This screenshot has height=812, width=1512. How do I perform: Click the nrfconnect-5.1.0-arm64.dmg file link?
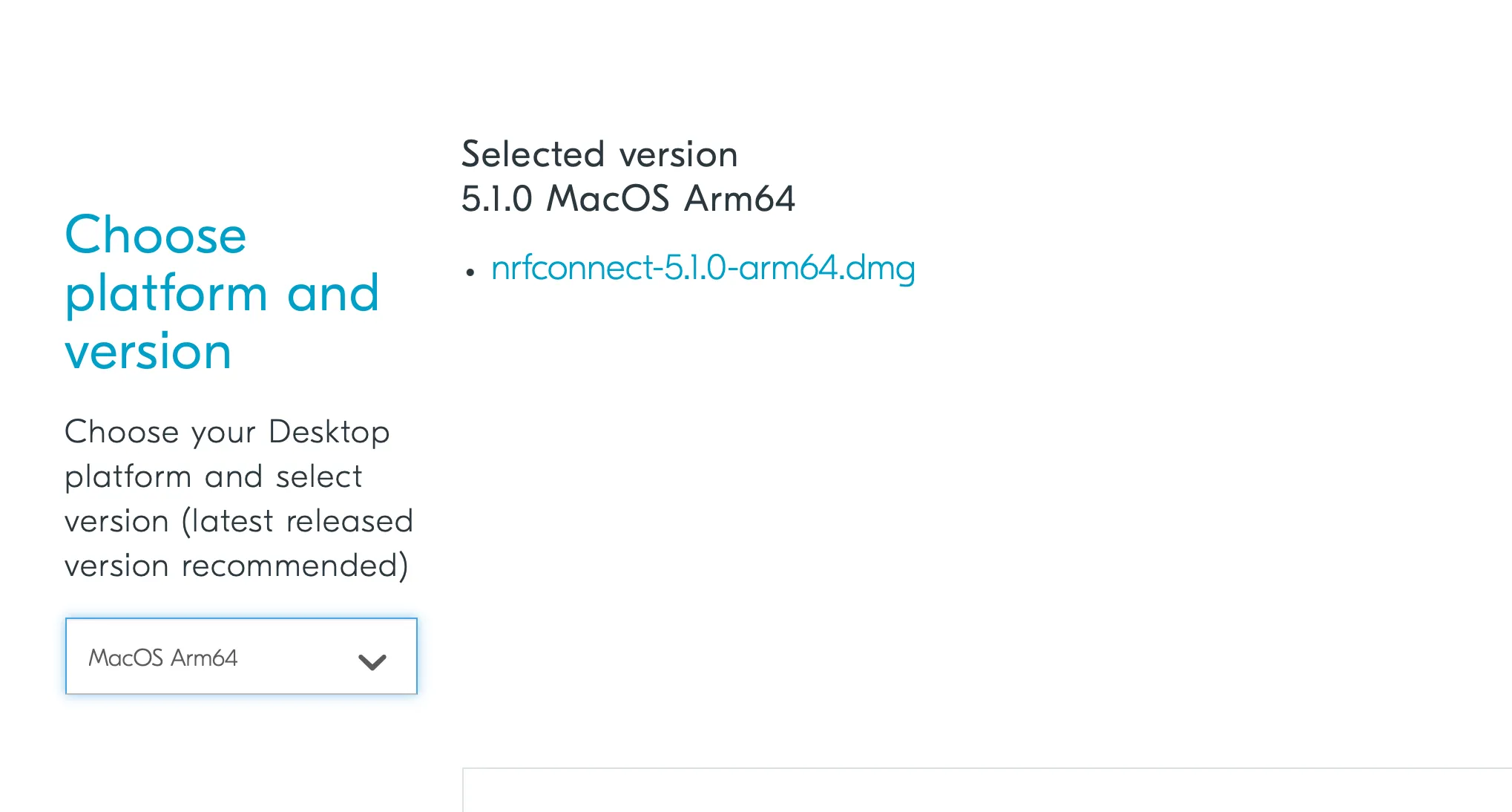703,269
